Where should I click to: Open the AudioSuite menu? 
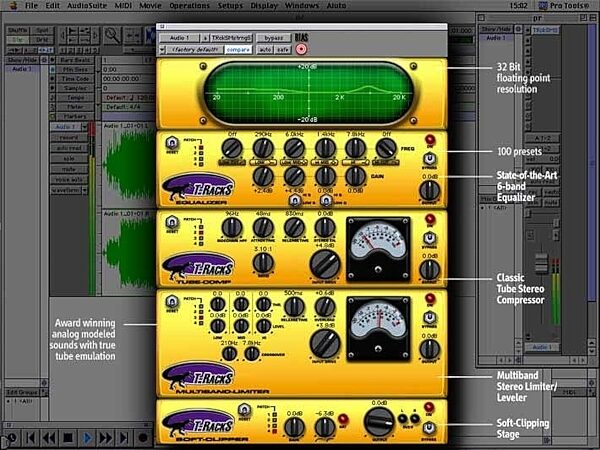tap(87, 5)
